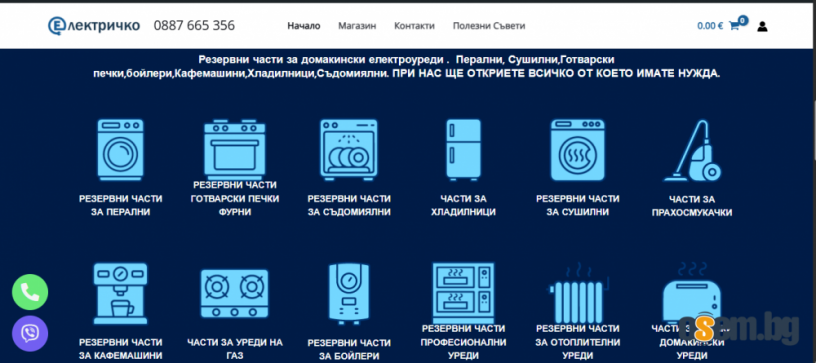Click the washing machine parts icon
This screenshot has width=816, height=363.
coord(120,150)
